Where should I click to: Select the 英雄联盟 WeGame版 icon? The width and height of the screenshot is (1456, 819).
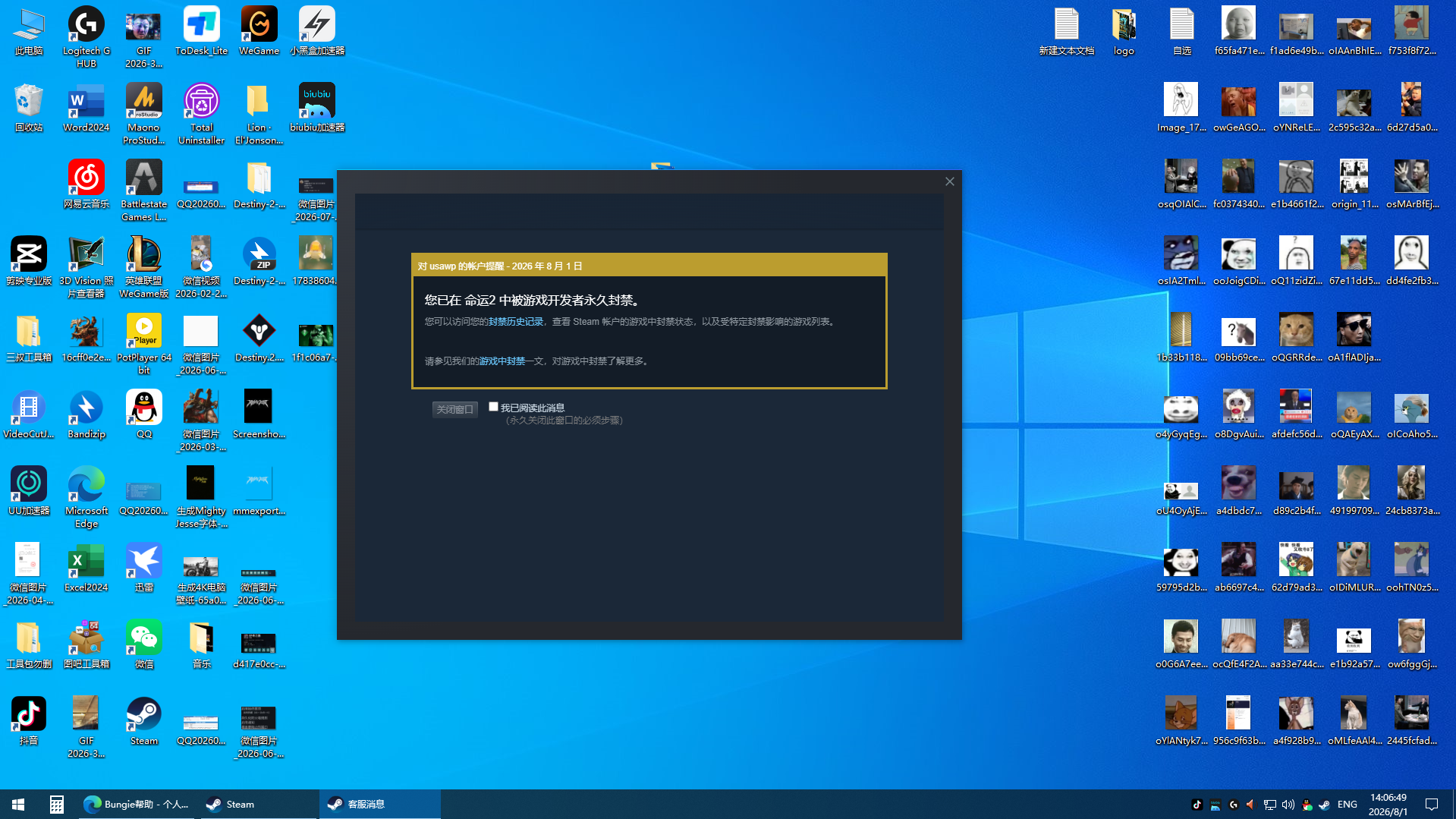(x=144, y=268)
